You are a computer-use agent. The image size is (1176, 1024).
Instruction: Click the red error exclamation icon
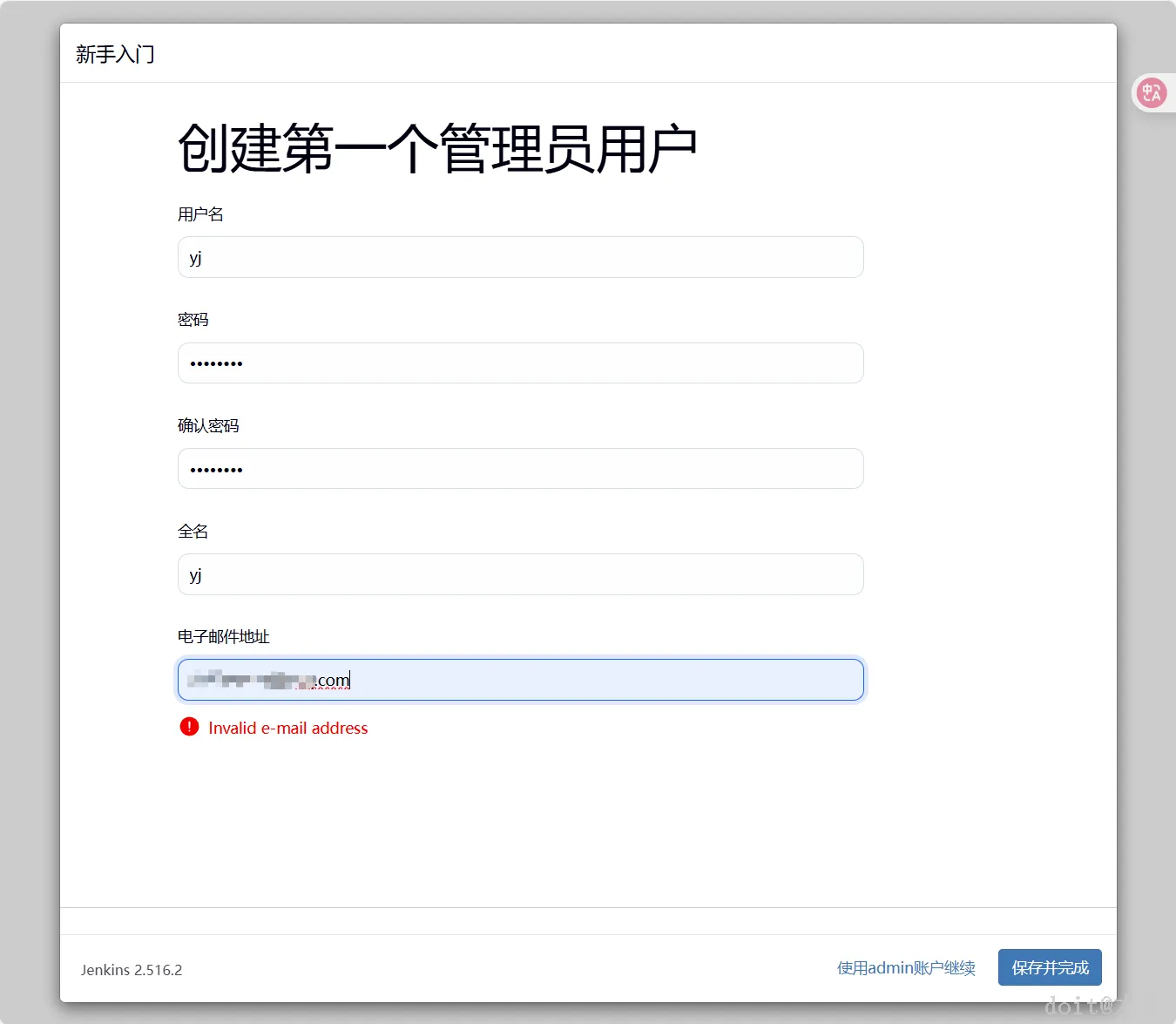188,726
